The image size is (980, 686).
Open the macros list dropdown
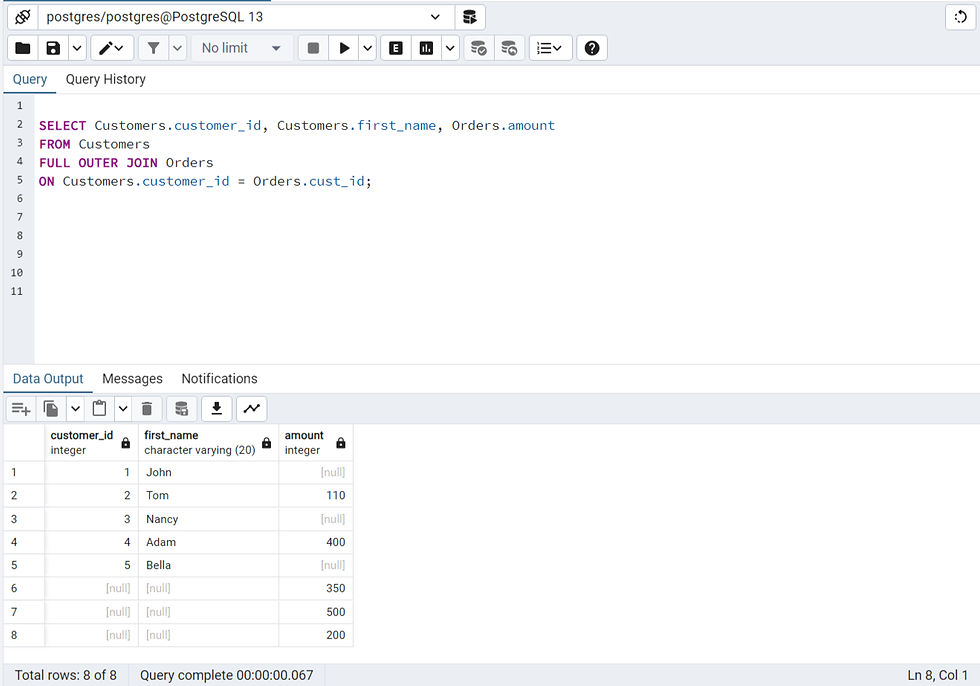[551, 48]
